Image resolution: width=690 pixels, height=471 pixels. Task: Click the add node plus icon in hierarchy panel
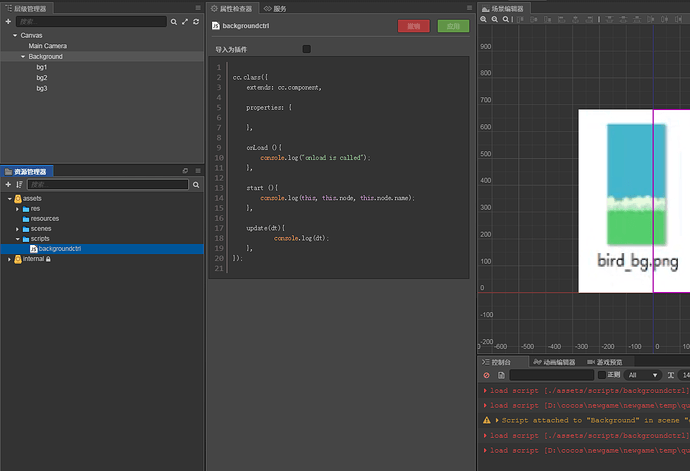tap(8, 21)
